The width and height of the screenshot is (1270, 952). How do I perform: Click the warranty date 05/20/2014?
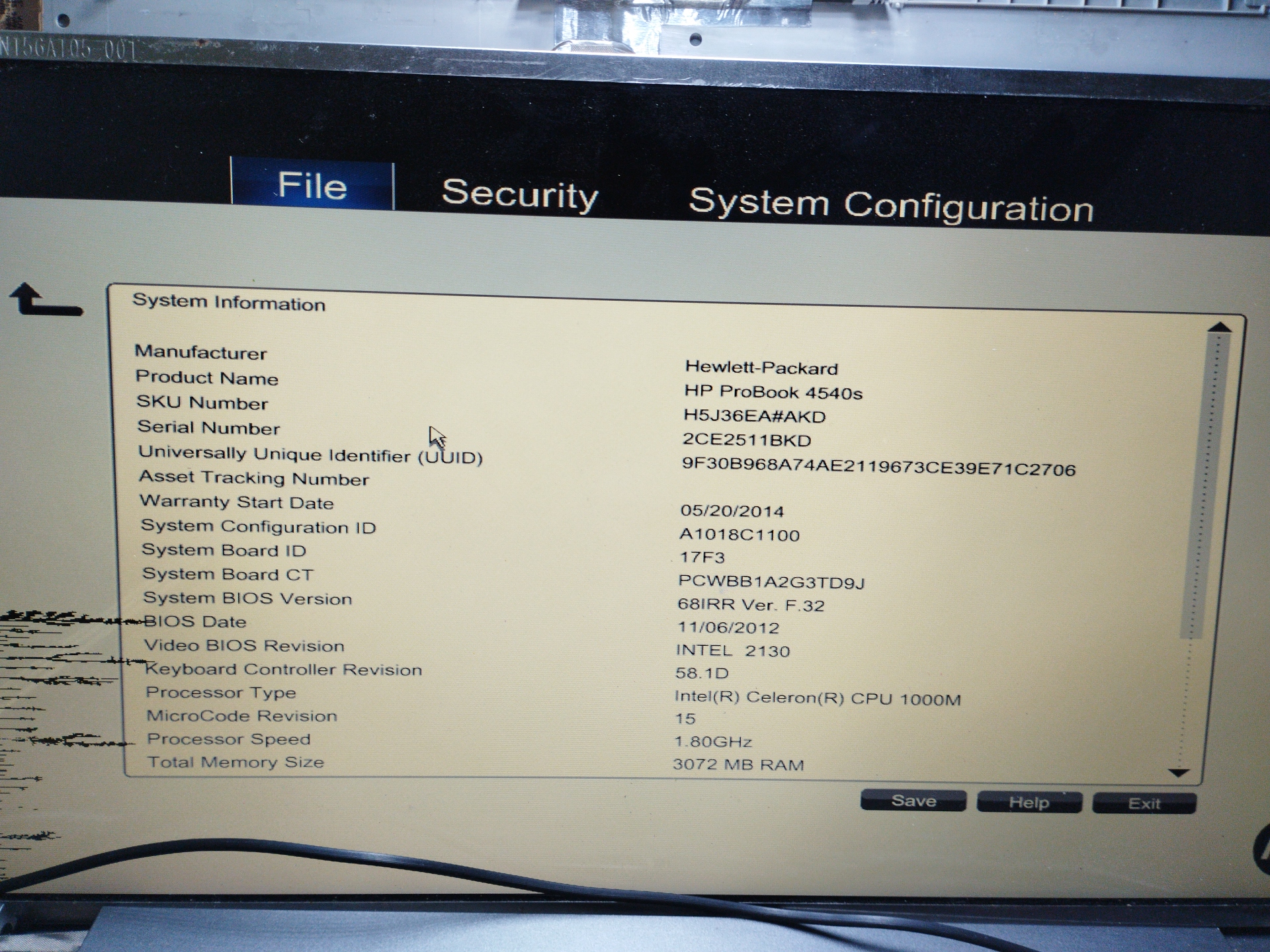tap(732, 511)
